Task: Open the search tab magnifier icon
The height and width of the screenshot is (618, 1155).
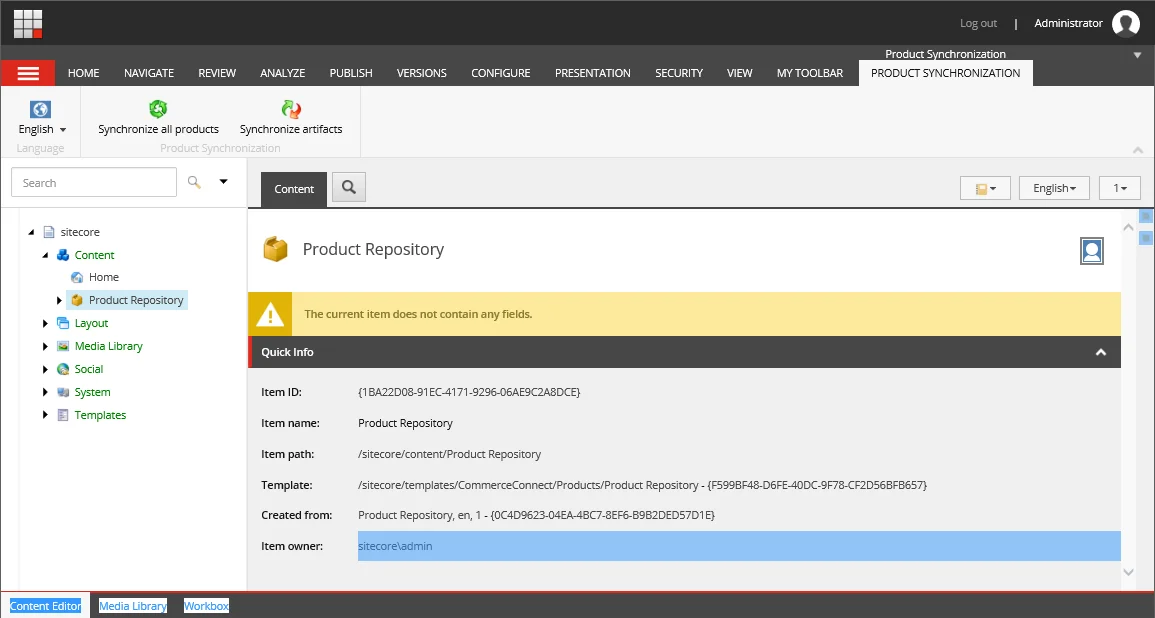Action: tap(349, 188)
